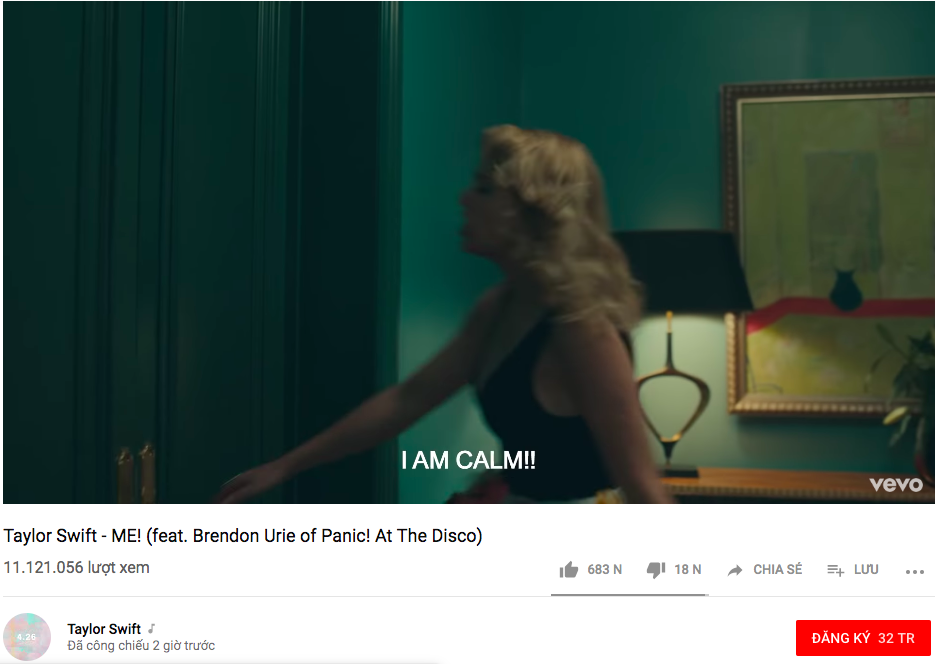
Task: Open the three-dot more actions menu
Action: 915,571
